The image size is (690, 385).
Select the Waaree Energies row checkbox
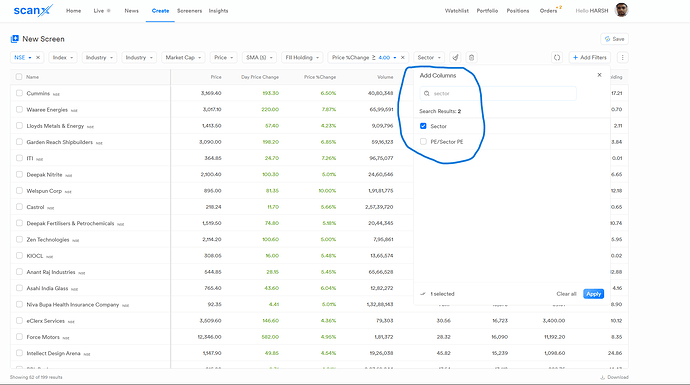(x=19, y=109)
